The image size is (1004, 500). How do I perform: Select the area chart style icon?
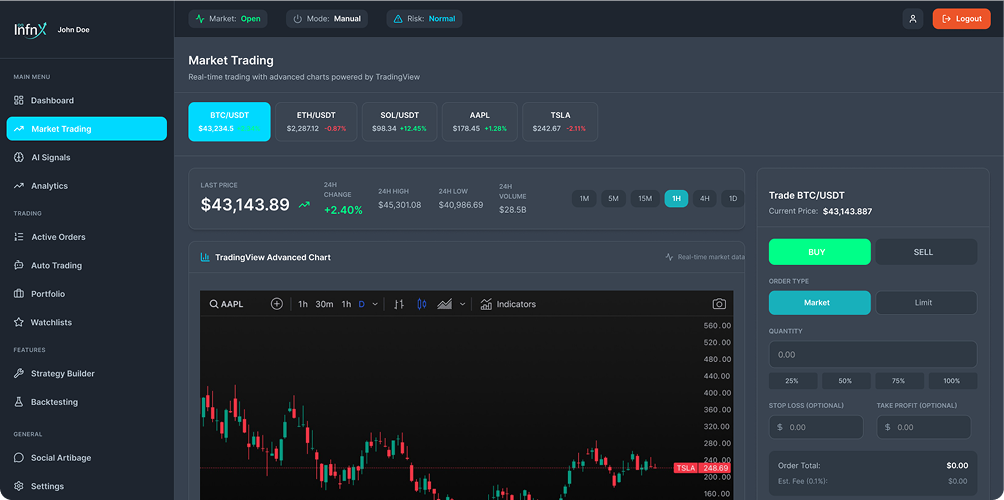tap(445, 304)
